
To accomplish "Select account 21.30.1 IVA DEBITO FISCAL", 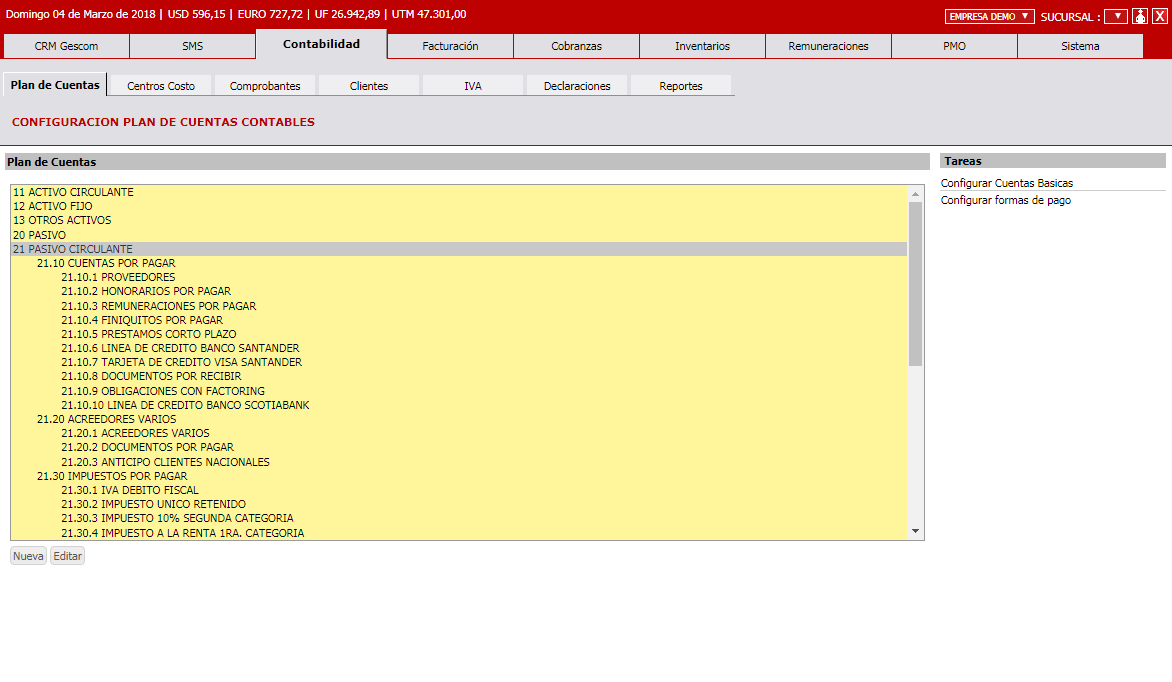I will click(130, 490).
